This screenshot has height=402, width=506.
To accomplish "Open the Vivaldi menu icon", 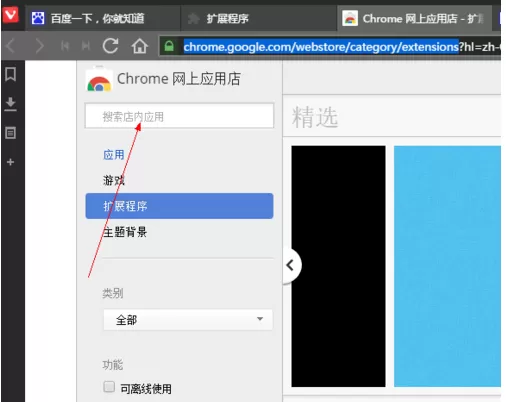I will pyautogui.click(x=10, y=15).
